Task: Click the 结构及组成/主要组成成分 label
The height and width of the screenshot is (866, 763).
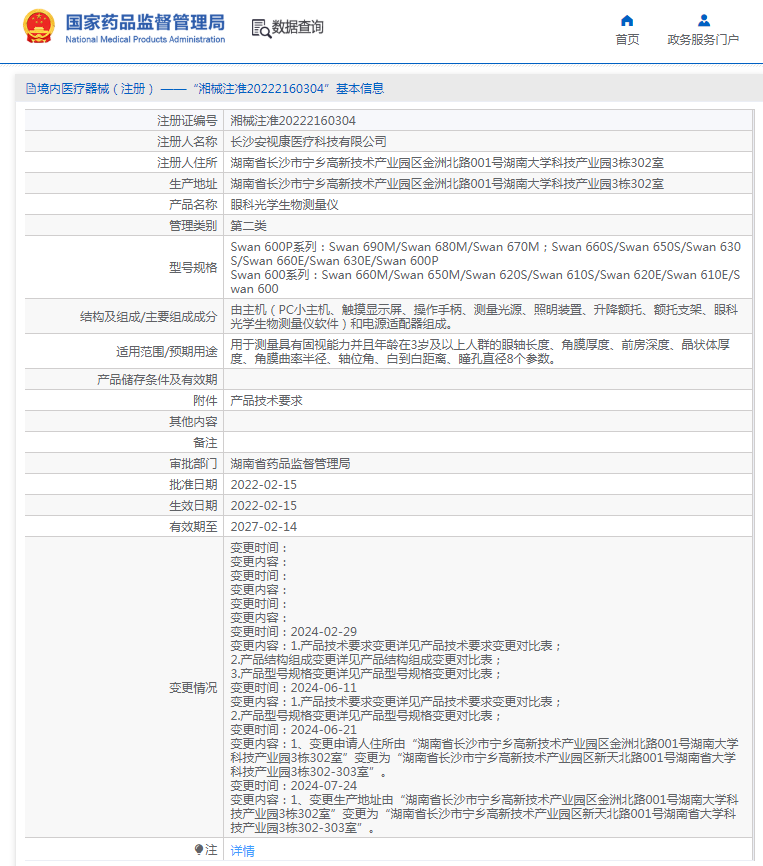Action: [149, 316]
